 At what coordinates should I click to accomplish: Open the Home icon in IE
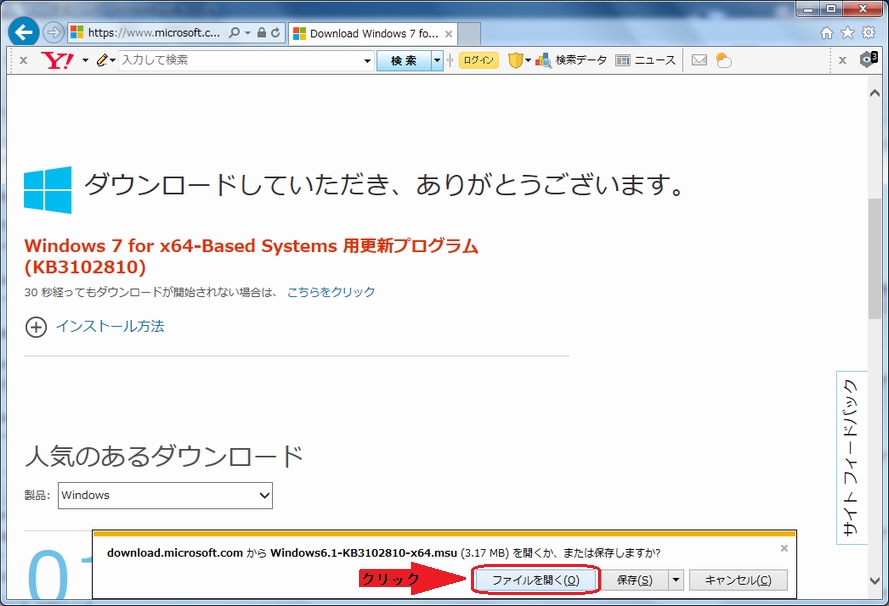point(827,33)
